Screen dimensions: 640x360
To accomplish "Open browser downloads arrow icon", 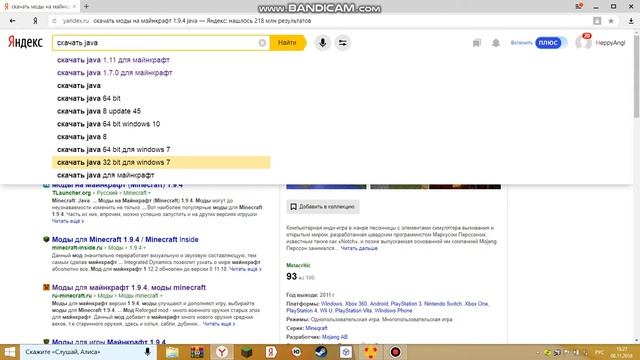I will click(x=631, y=21).
